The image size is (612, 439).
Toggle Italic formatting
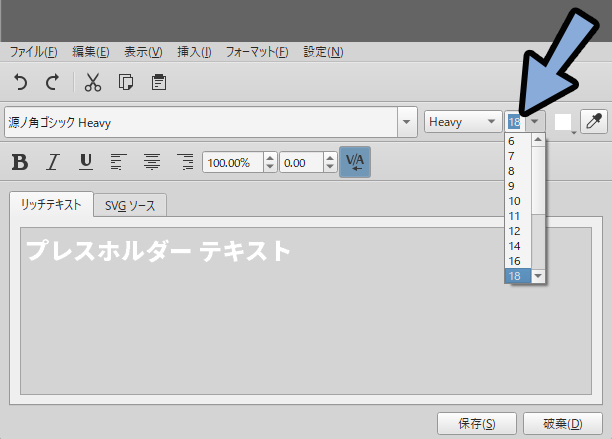(53, 162)
